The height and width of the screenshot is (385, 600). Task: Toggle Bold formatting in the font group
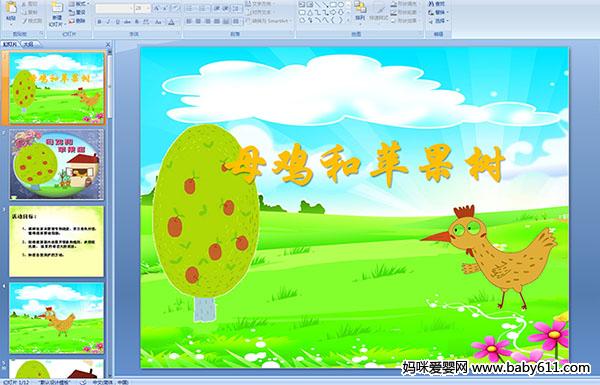[99, 22]
